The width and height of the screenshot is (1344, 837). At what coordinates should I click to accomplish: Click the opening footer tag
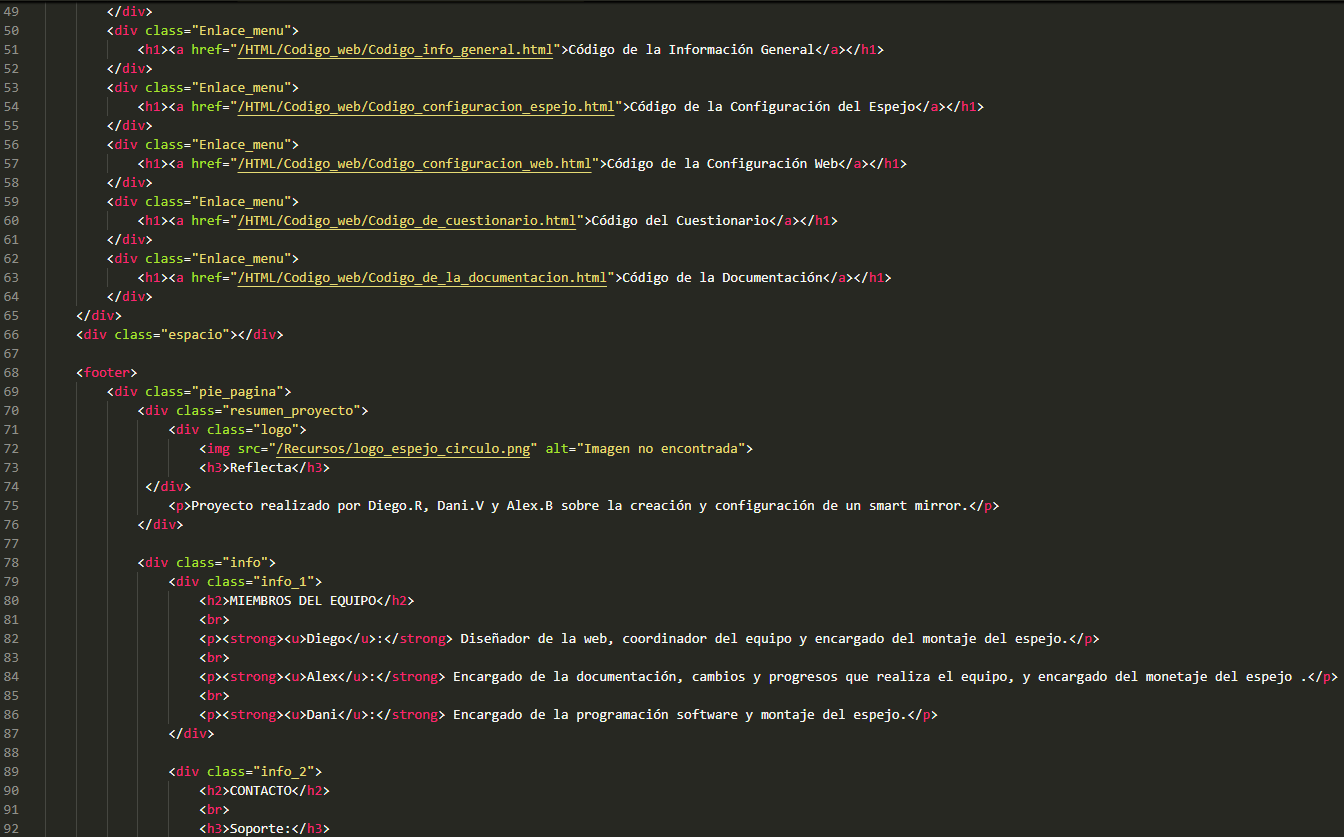107,373
